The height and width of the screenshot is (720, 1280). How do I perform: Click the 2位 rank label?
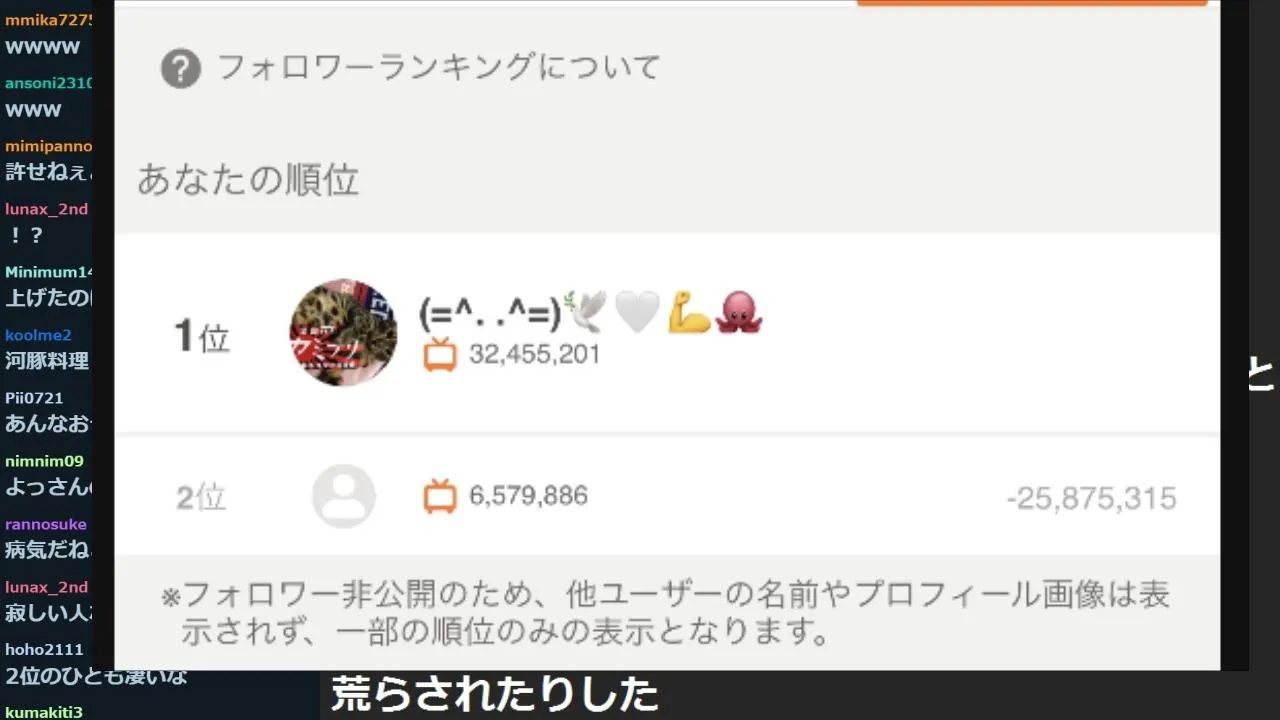coord(201,497)
